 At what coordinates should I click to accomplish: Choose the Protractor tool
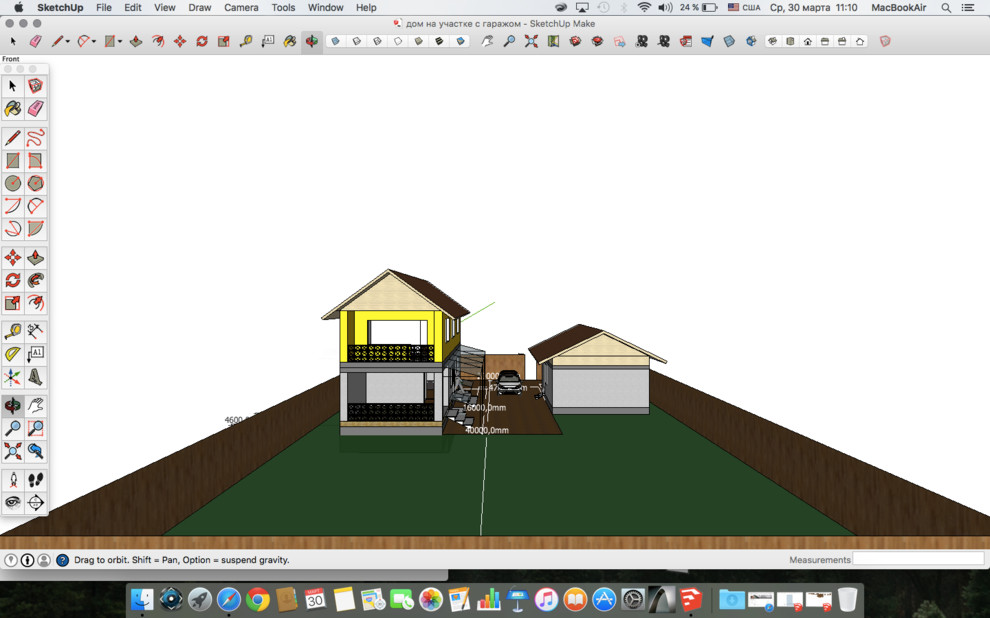click(x=13, y=354)
